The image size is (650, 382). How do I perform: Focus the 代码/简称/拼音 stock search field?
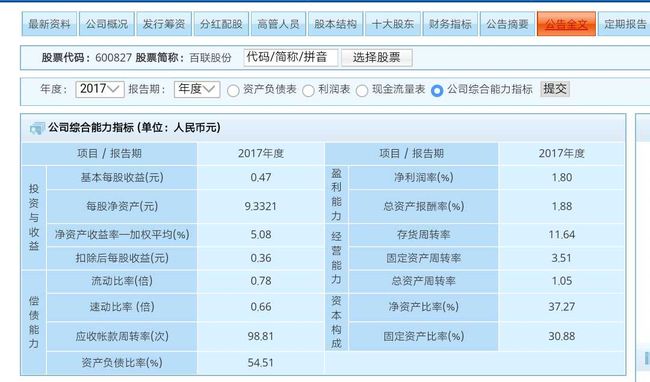[x=291, y=57]
